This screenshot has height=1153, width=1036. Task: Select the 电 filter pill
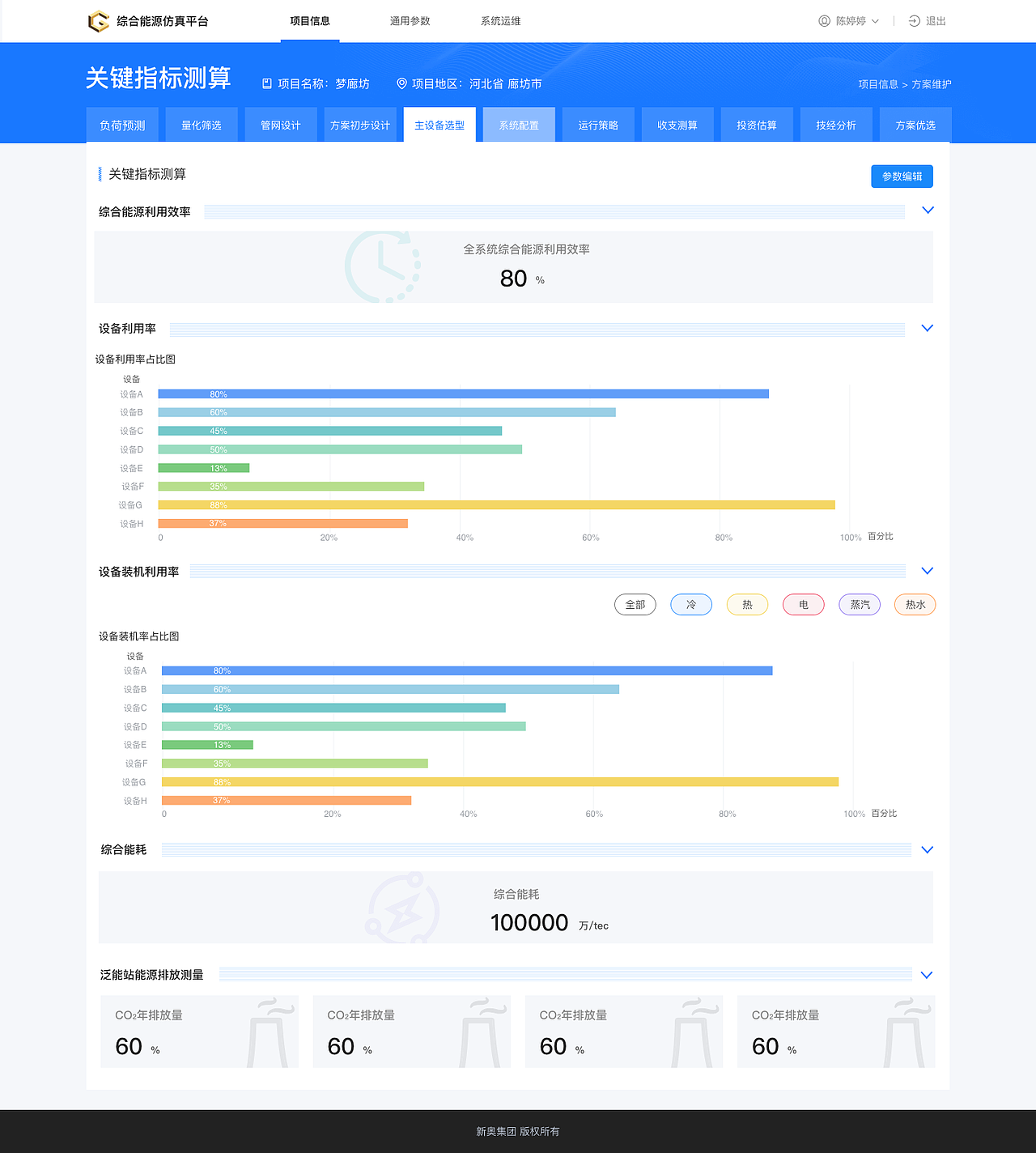pos(804,605)
